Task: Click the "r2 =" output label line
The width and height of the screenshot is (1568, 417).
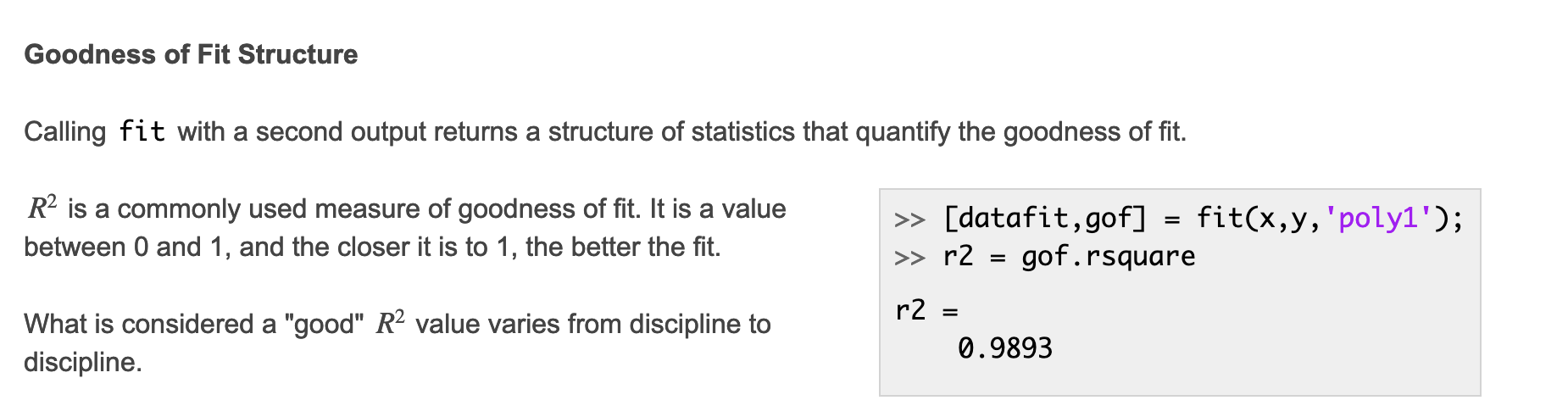Action: [x=926, y=310]
